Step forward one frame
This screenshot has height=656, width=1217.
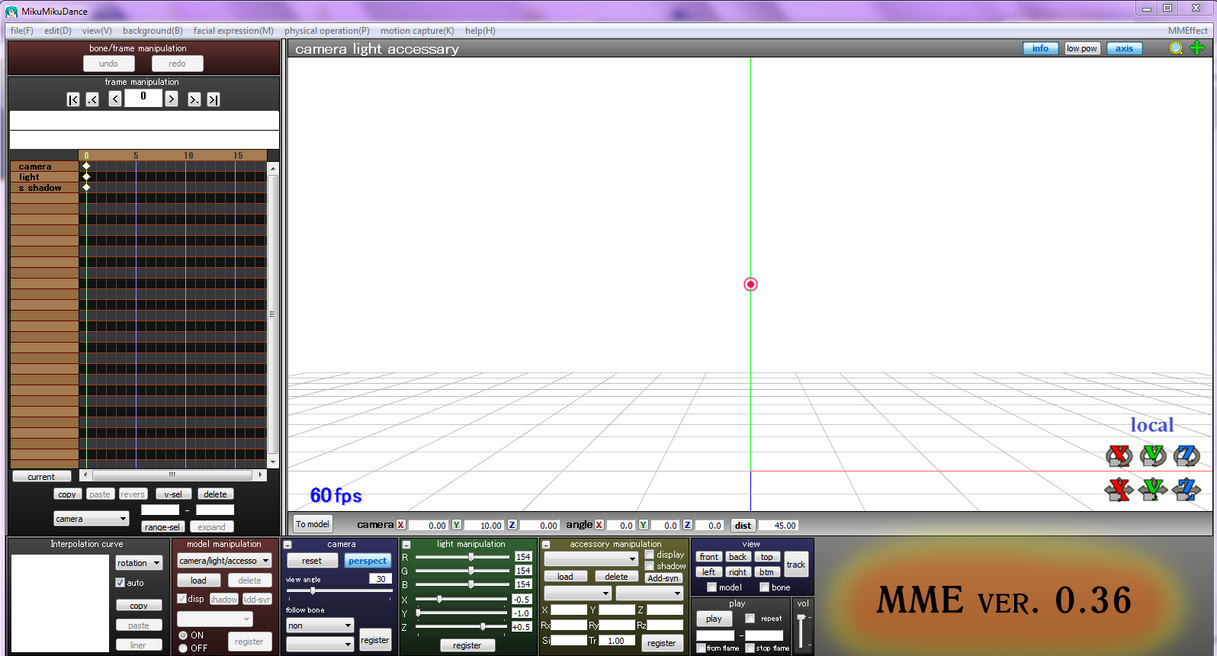tap(171, 99)
